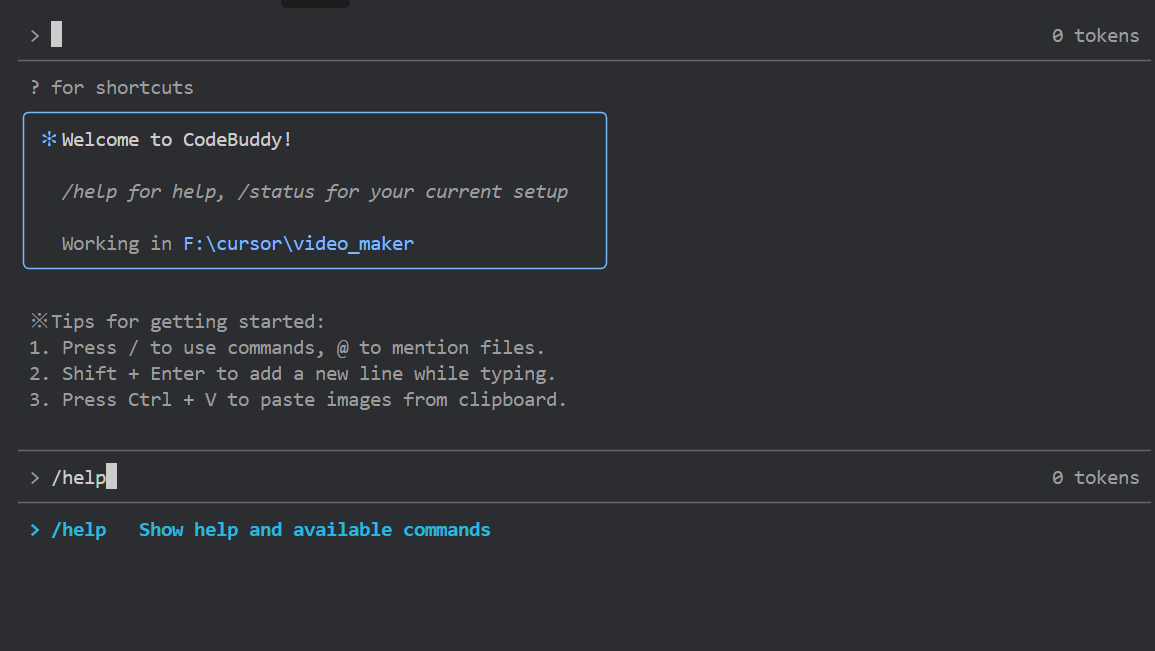Click the snowflake icon beside Welcome to CodeBuddy
Viewport: 1155px width, 651px height.
[x=49, y=140]
